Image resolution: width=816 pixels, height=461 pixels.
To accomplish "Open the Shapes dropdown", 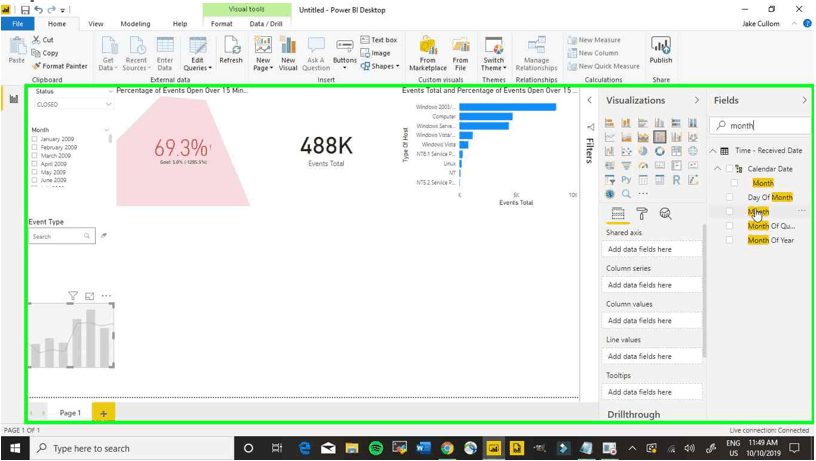I will pyautogui.click(x=380, y=66).
